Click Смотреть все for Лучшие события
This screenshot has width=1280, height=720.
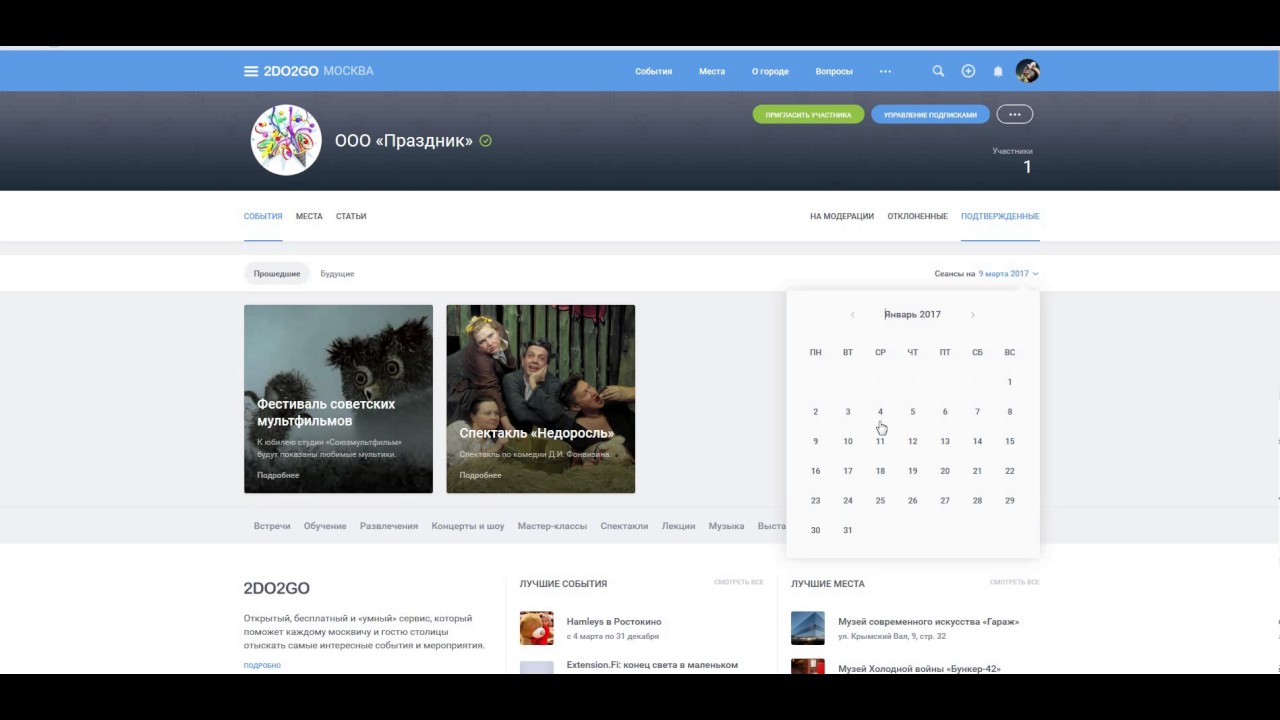tap(738, 582)
